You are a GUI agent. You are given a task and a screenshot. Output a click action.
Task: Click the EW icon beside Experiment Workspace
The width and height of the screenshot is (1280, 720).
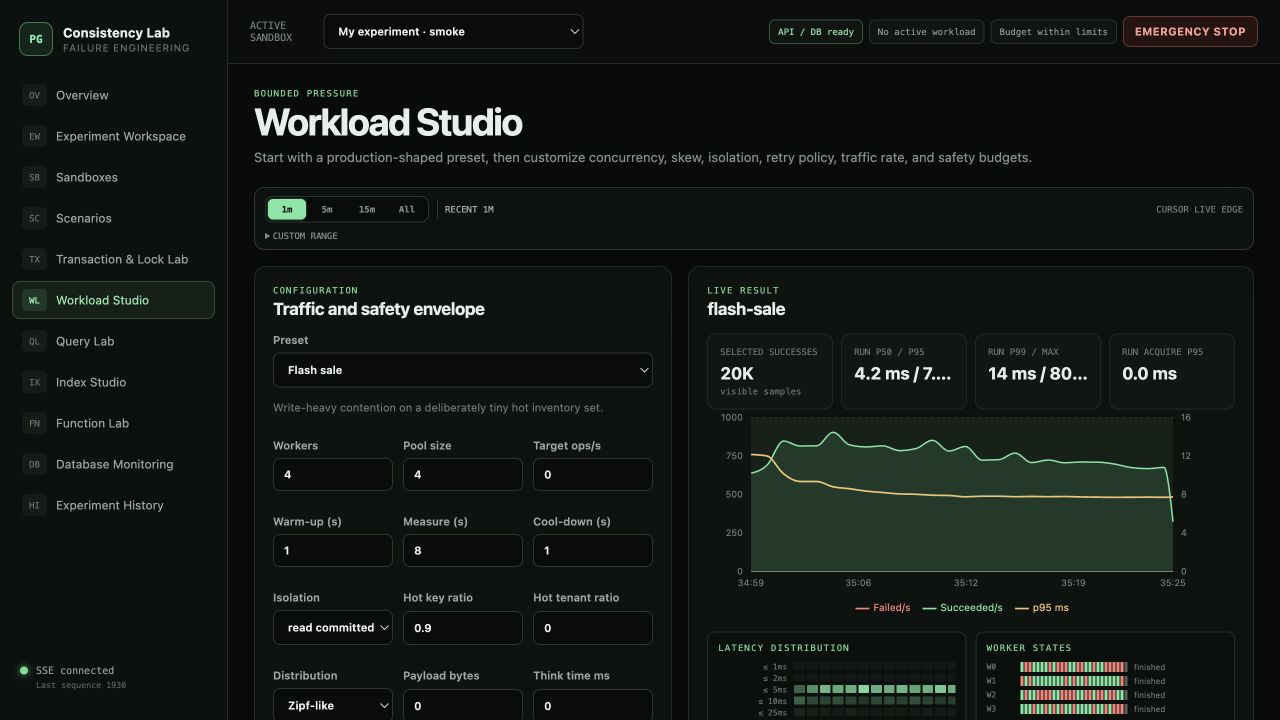35,136
